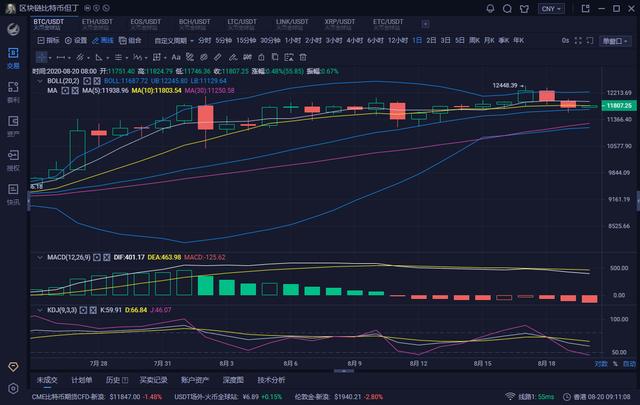Select the Aa text annotation tool
Image resolution: width=640 pixels, height=405 pixels.
[176, 57]
